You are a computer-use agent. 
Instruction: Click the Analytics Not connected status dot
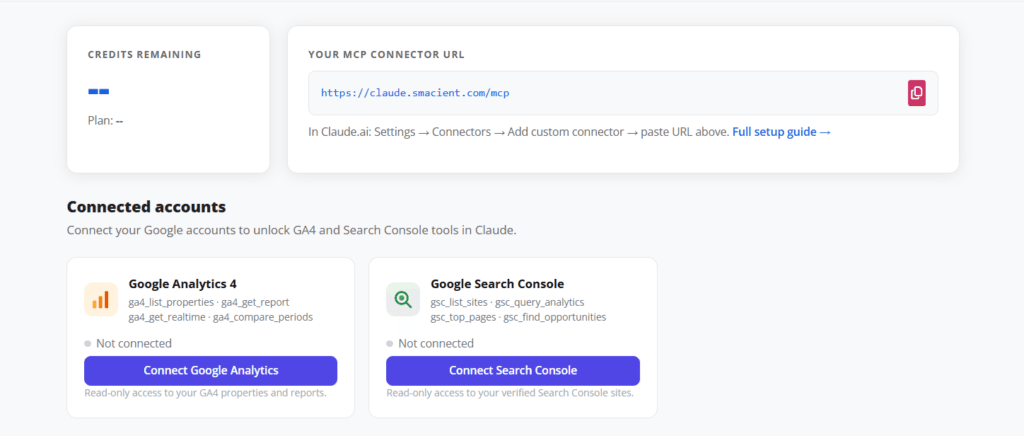(88, 343)
